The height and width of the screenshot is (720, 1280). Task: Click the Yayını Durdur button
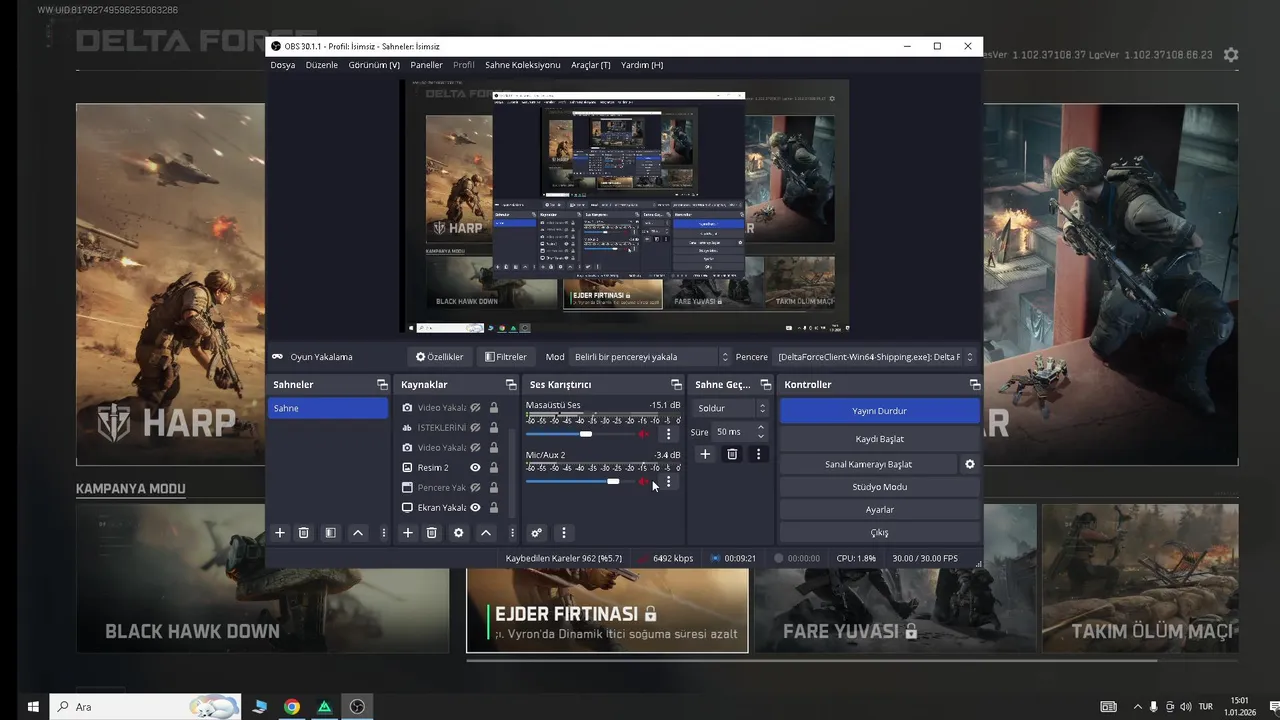click(x=879, y=411)
